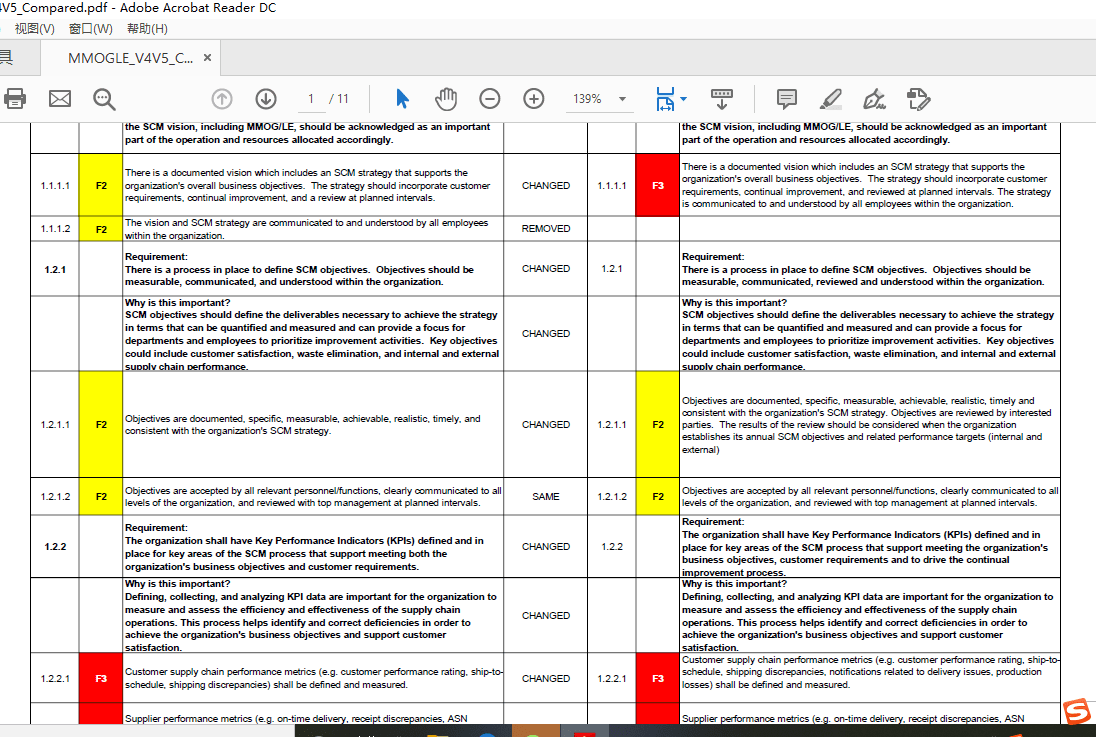Open the 窗口(W) menu
The height and width of the screenshot is (737, 1096).
coord(90,29)
